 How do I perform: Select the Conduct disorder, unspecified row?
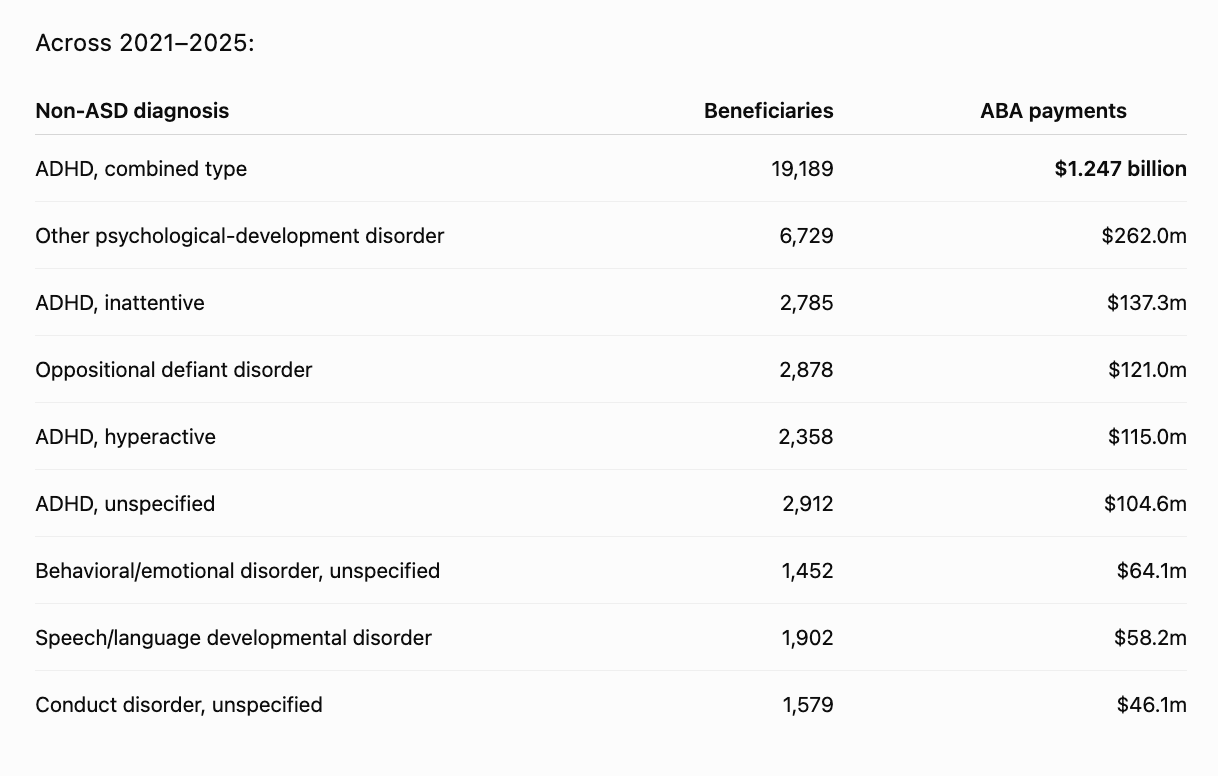tap(611, 705)
